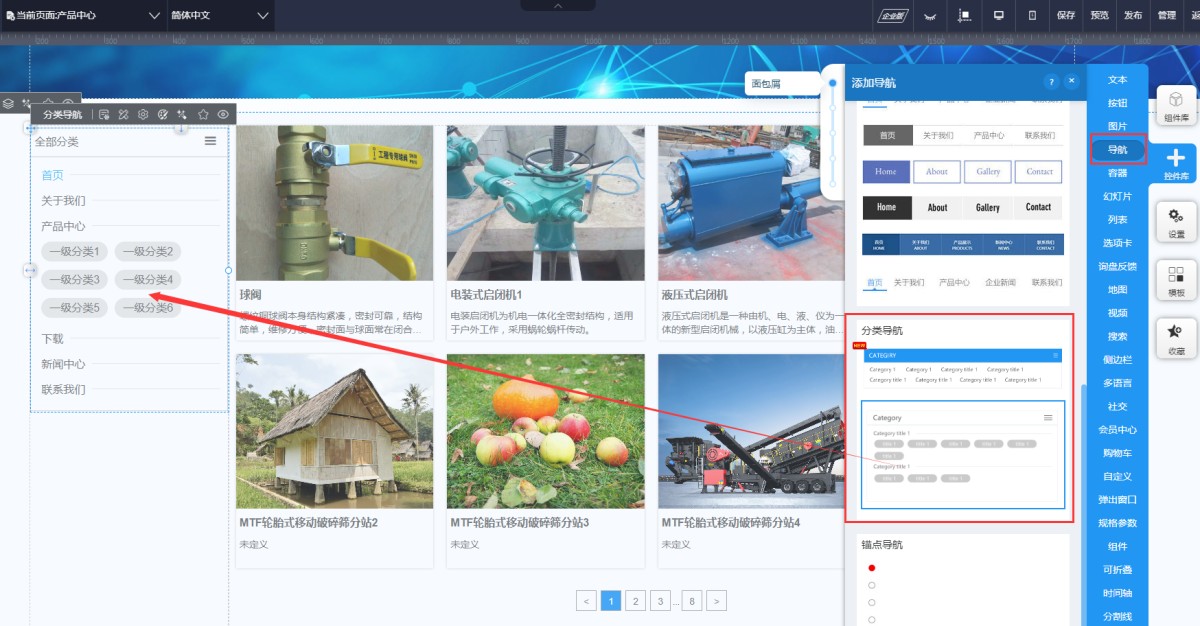Select 幻灯片 in the widget category list
The image size is (1200, 626).
point(1117,197)
